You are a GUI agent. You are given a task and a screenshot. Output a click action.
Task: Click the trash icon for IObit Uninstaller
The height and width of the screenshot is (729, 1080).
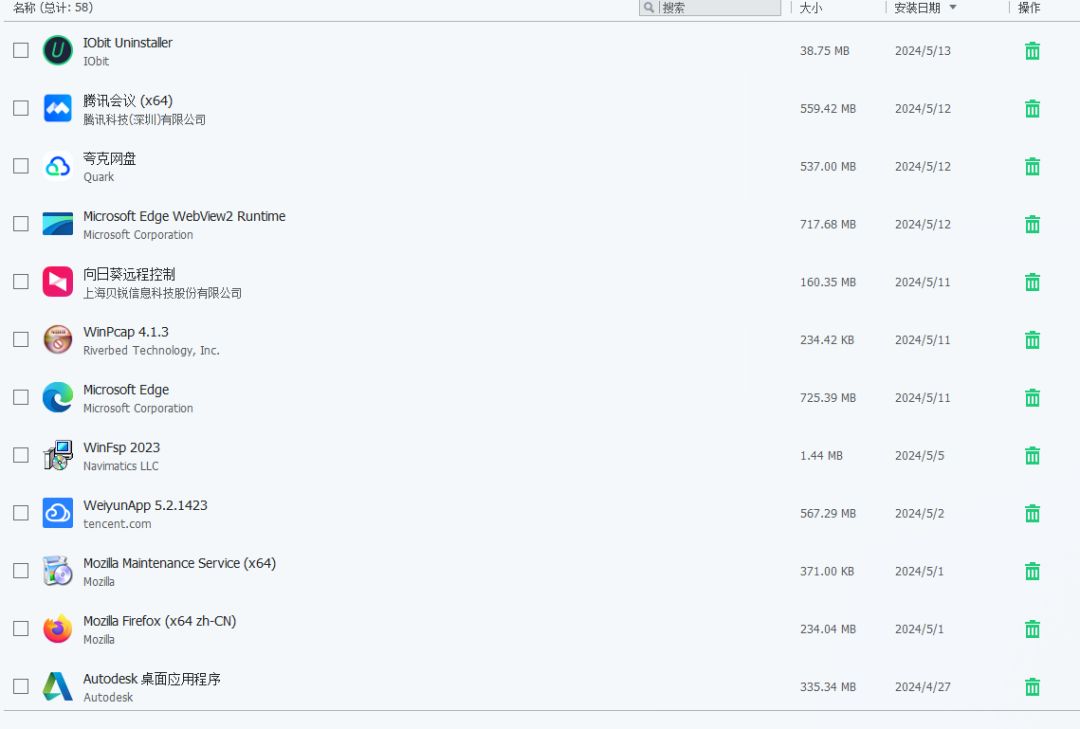(1032, 51)
